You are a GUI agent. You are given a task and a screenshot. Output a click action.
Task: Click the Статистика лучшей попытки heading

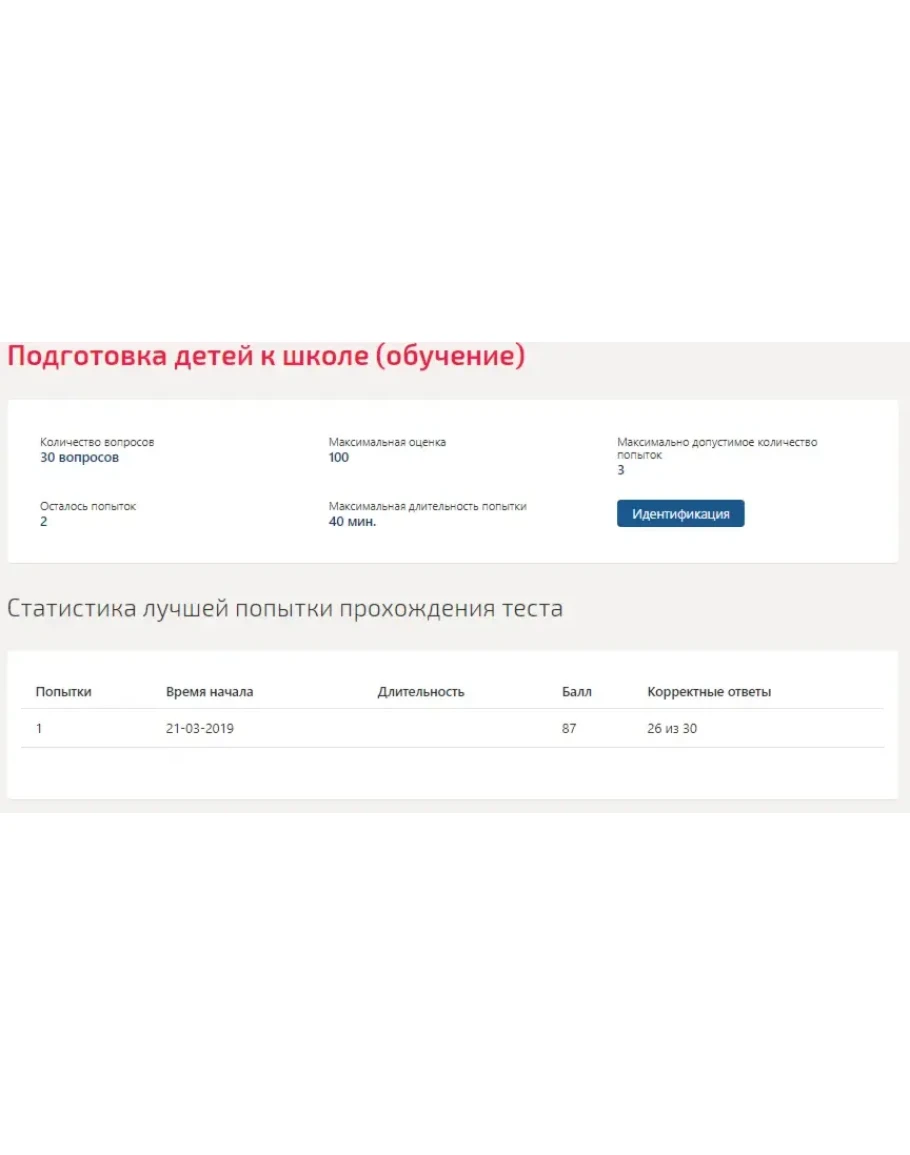285,608
